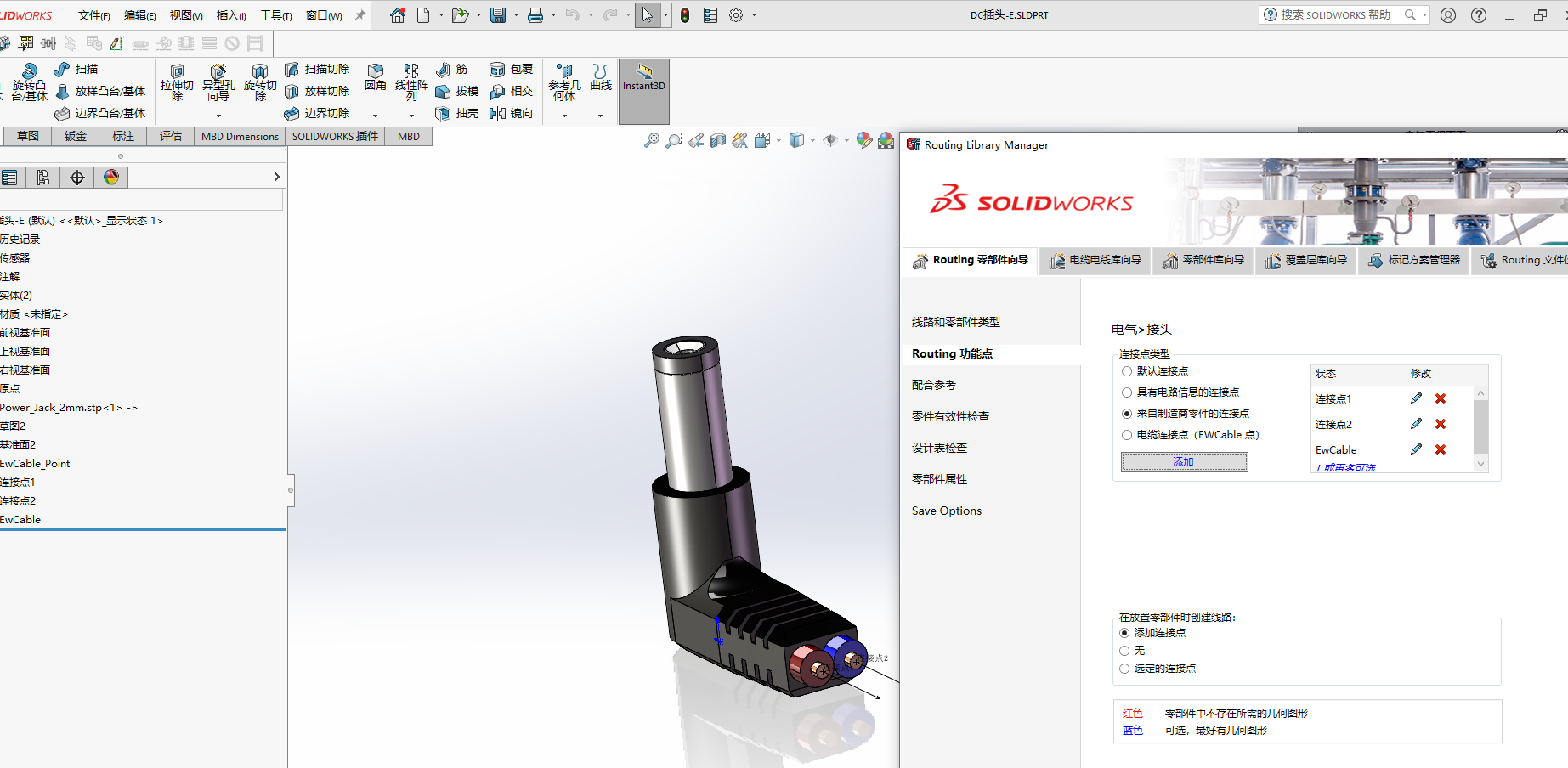Open the appearance color wheel icon
1568x768 pixels.
tap(110, 177)
